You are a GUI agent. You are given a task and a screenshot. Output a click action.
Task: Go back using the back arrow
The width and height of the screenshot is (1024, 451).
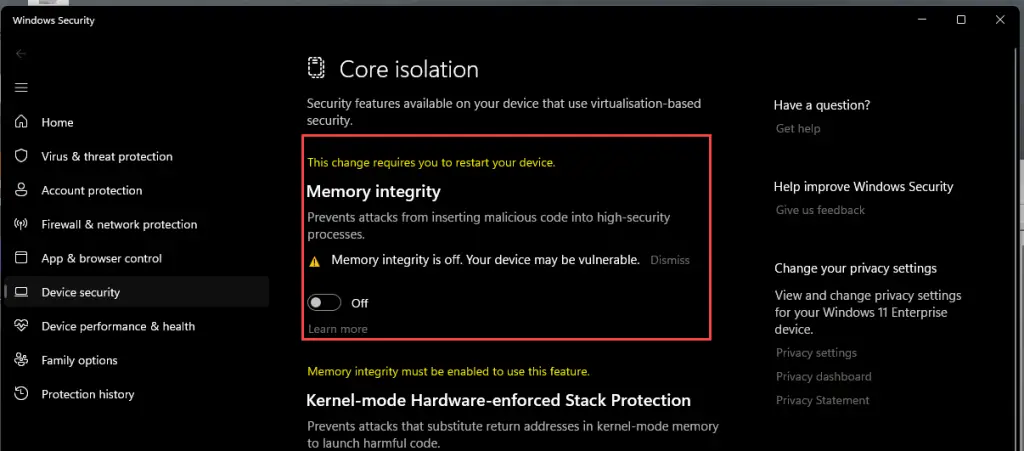point(21,54)
